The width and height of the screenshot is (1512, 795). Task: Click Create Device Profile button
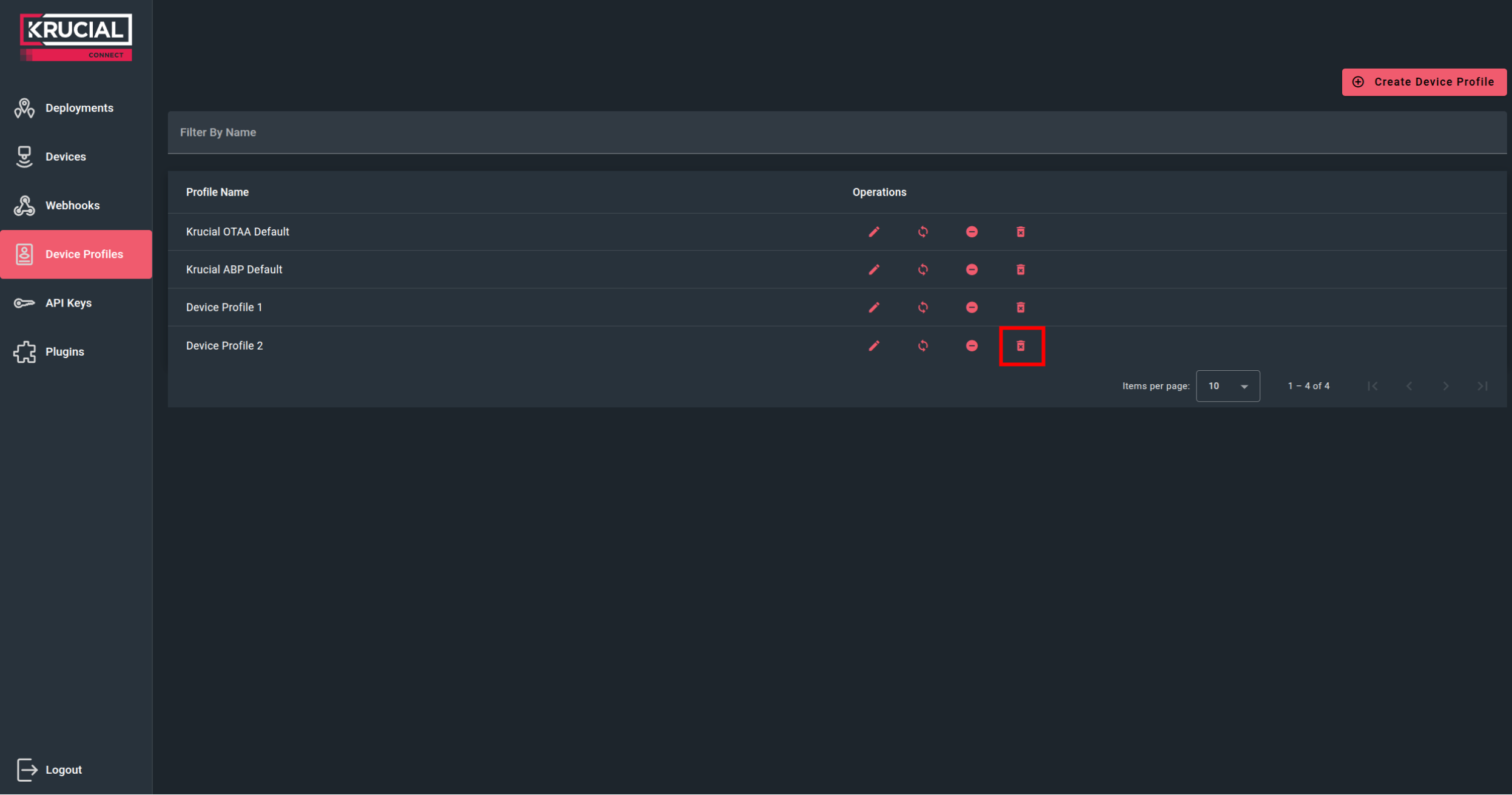coord(1423,82)
